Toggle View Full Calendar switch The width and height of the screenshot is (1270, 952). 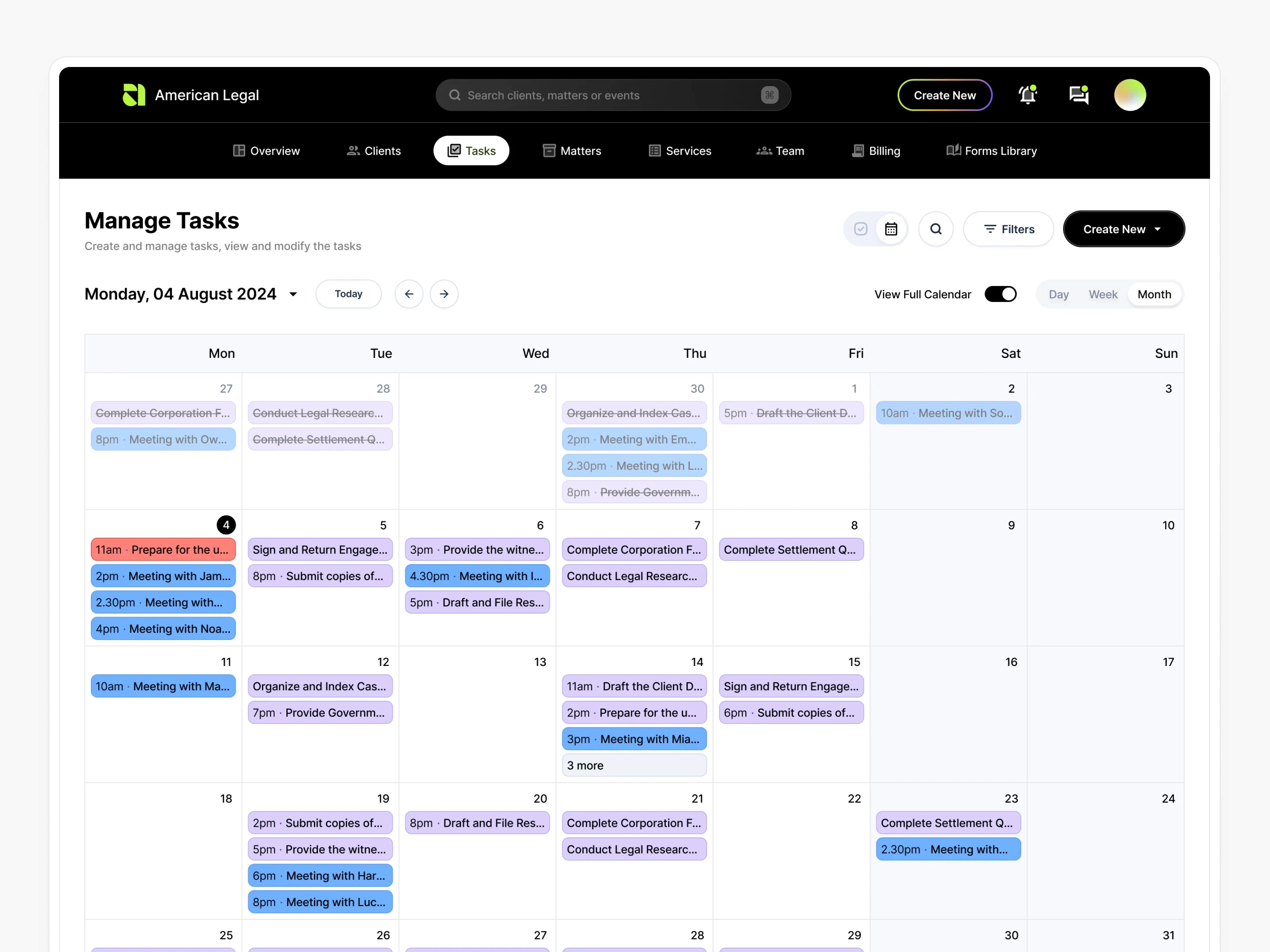coord(1000,294)
